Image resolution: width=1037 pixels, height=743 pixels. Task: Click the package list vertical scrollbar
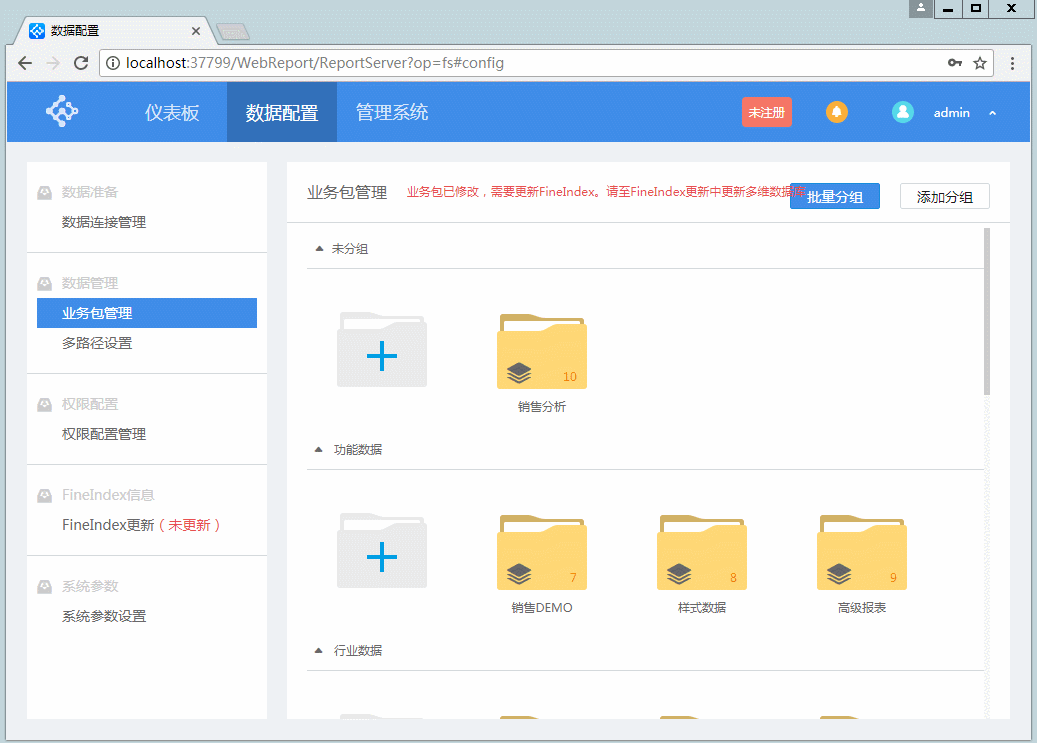987,312
